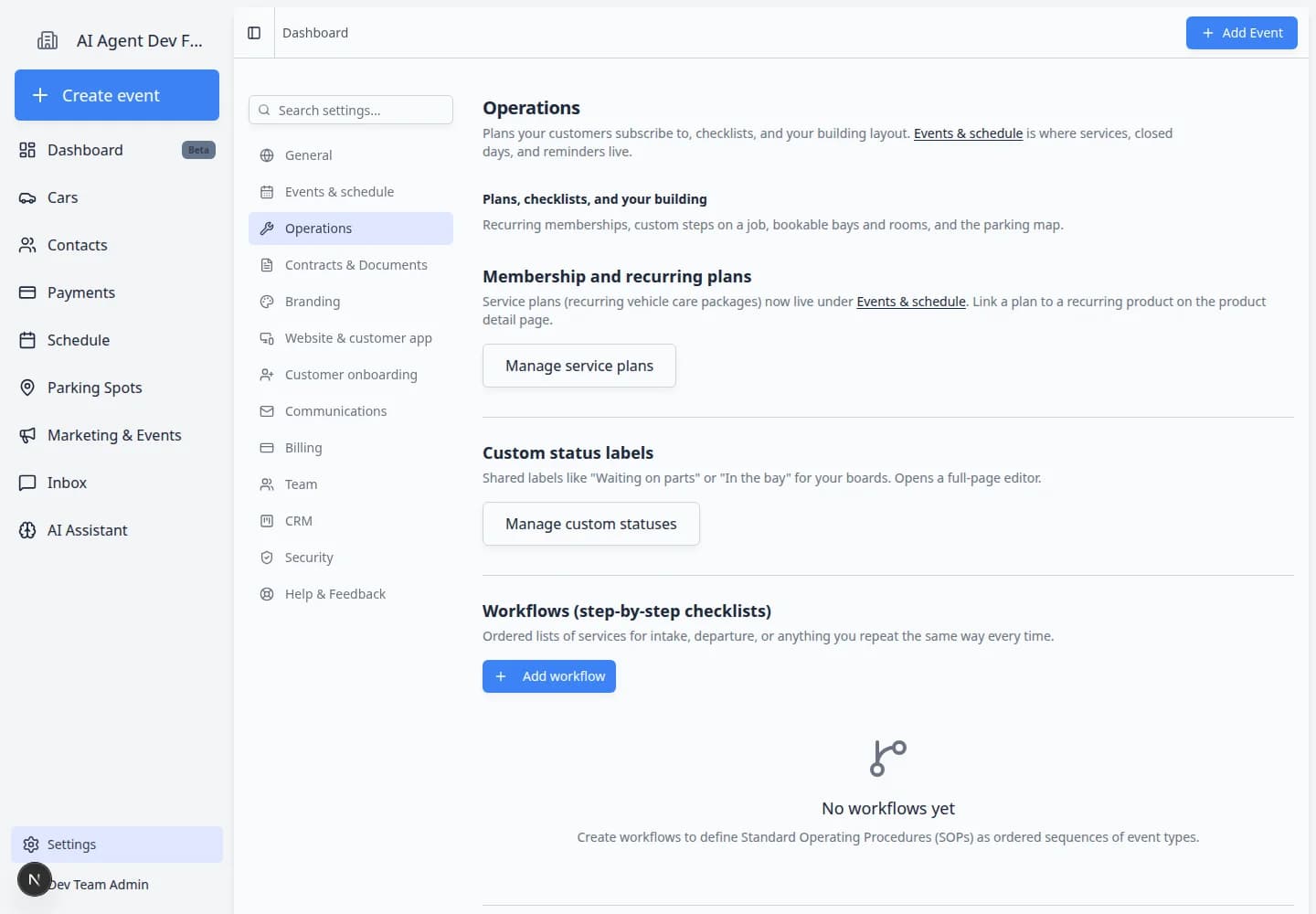The image size is (1316, 914).
Task: Click the No workflows yet branch icon
Action: pyautogui.click(x=888, y=759)
